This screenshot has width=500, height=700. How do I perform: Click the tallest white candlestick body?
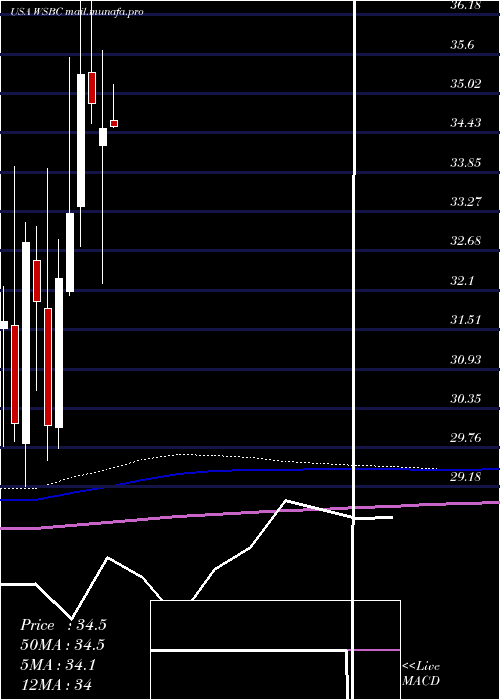point(26,343)
